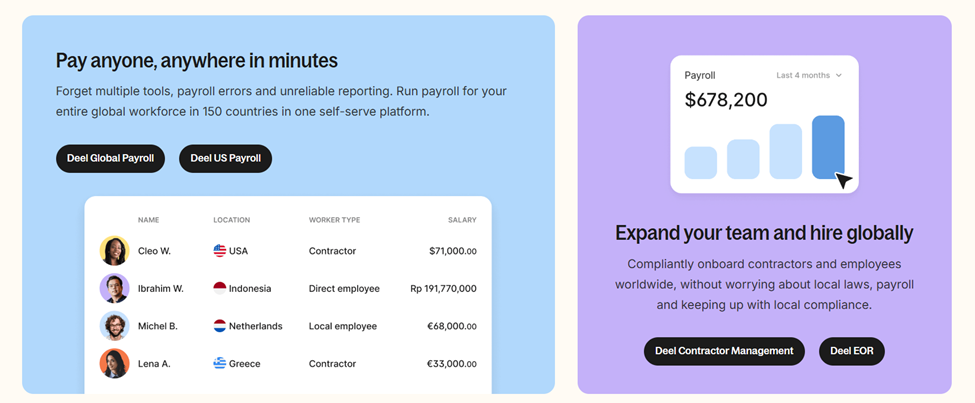975x403 pixels.
Task: Click the shortest light blue payroll bar
Action: click(701, 163)
